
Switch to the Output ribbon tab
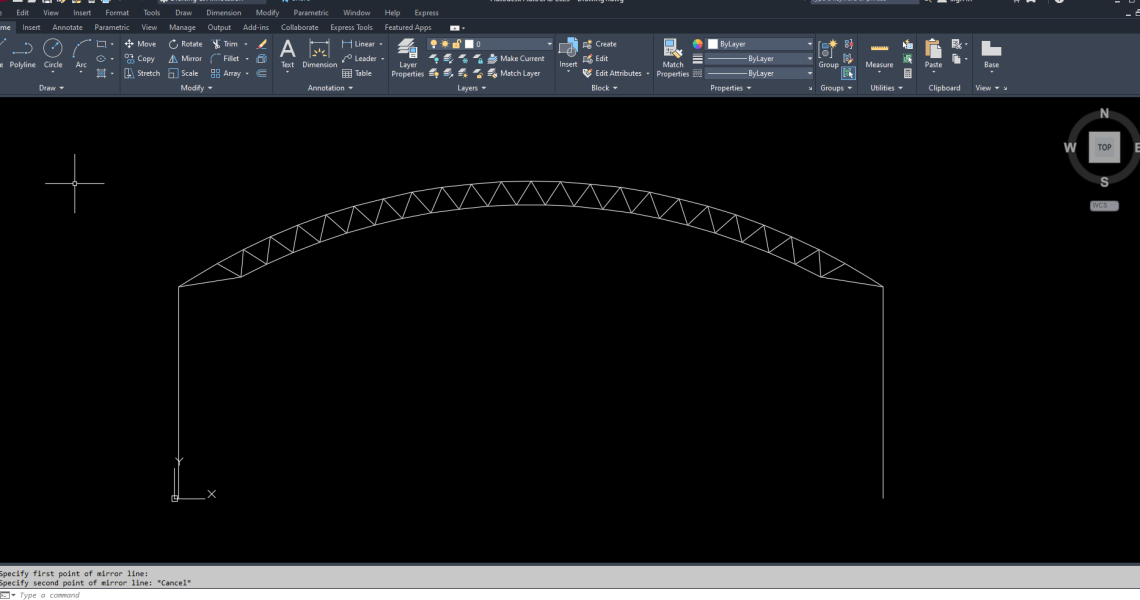(x=219, y=28)
